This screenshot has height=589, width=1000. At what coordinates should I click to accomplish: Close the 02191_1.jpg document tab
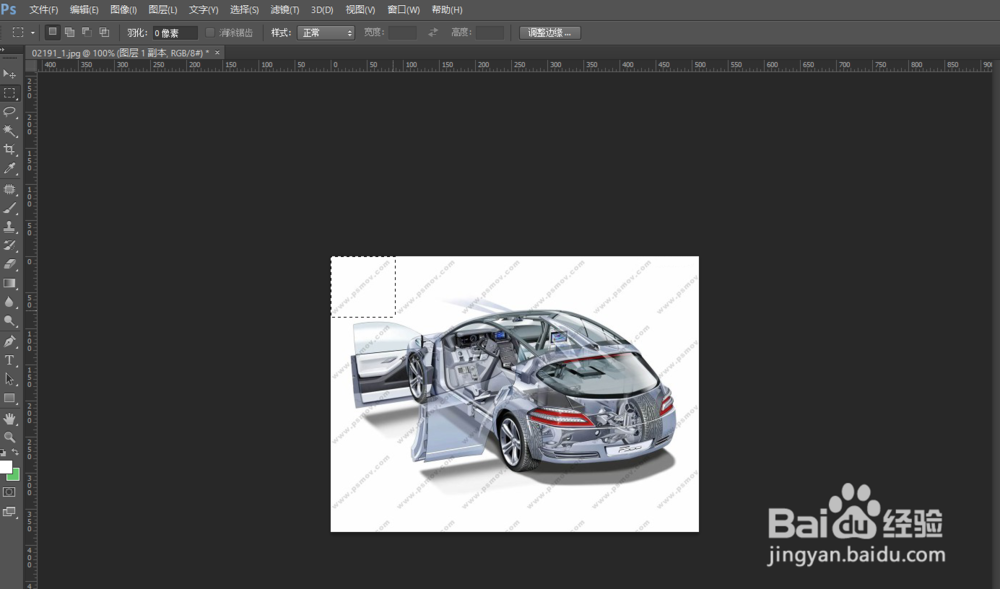tap(217, 53)
